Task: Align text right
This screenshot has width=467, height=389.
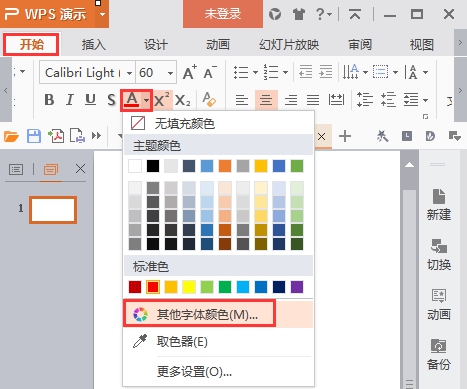Action: [x=291, y=100]
